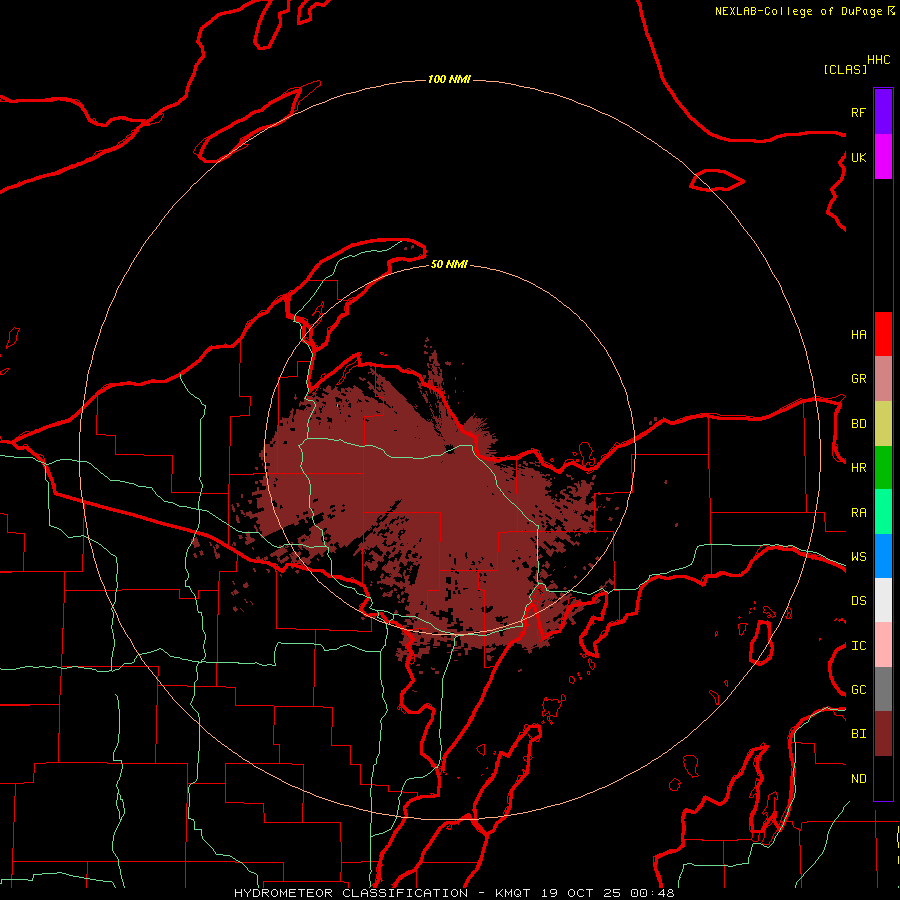Click the '00:48' timestamp text

[653, 893]
